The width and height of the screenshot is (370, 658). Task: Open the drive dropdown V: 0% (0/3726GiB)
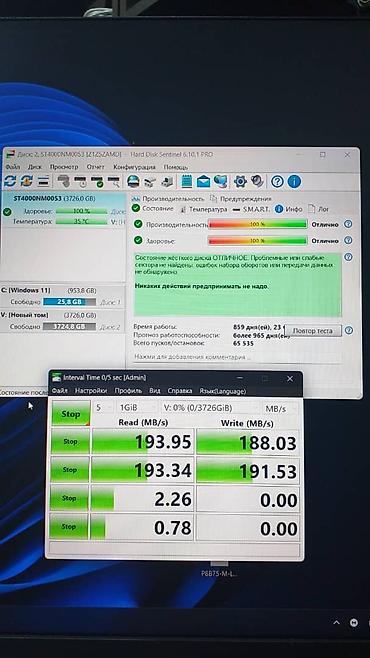pyautogui.click(x=210, y=407)
